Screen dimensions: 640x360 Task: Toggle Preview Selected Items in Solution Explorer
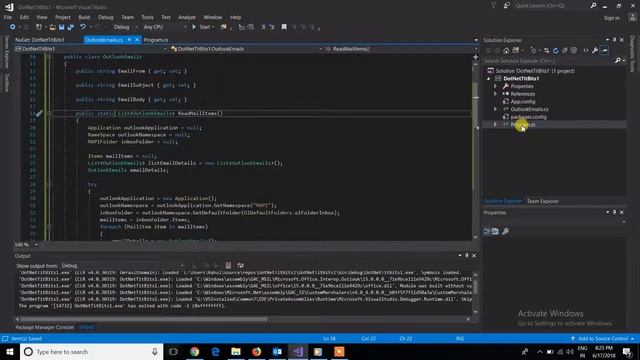(x=604, y=51)
